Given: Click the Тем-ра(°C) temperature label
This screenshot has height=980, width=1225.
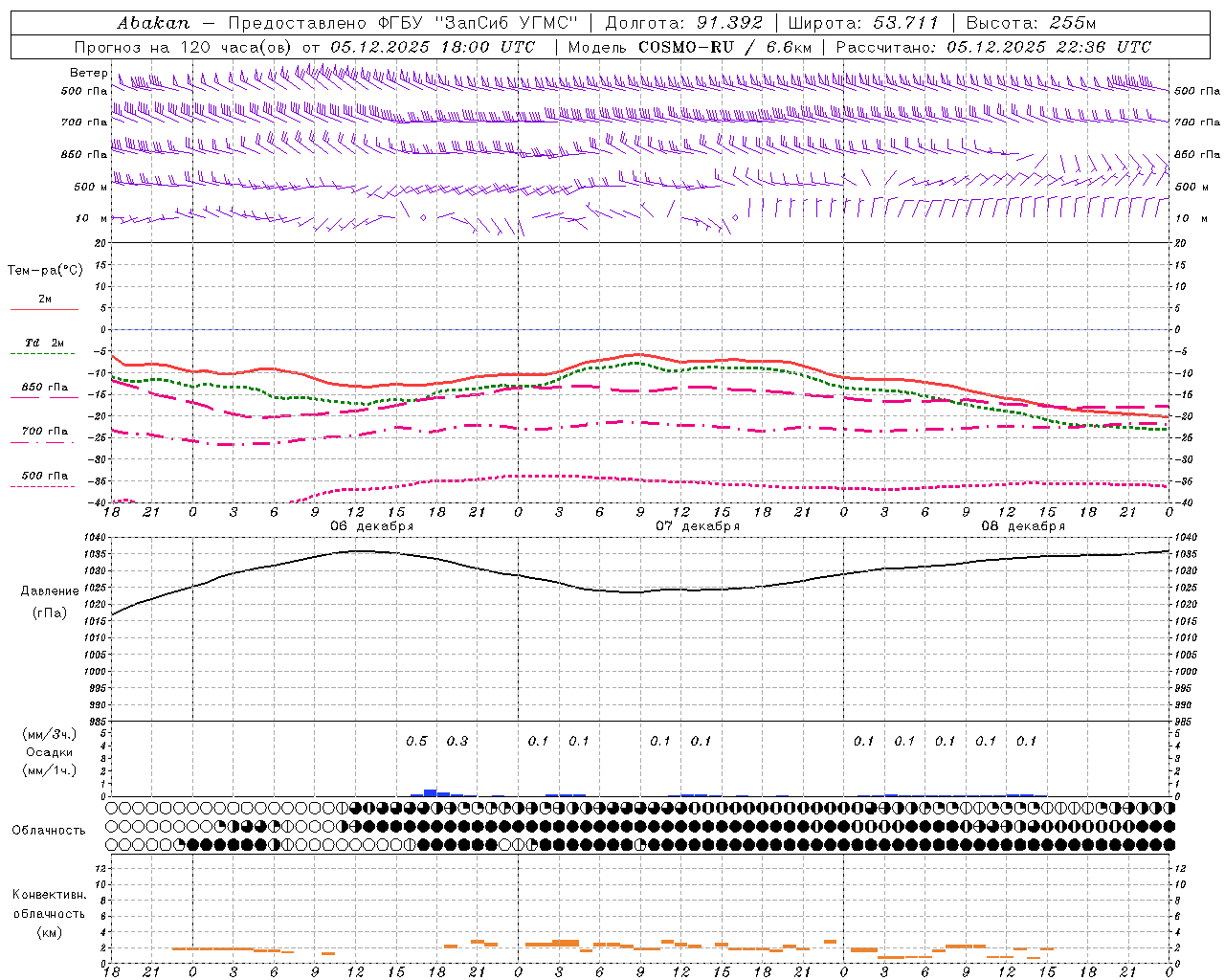Looking at the screenshot, I should (x=45, y=270).
